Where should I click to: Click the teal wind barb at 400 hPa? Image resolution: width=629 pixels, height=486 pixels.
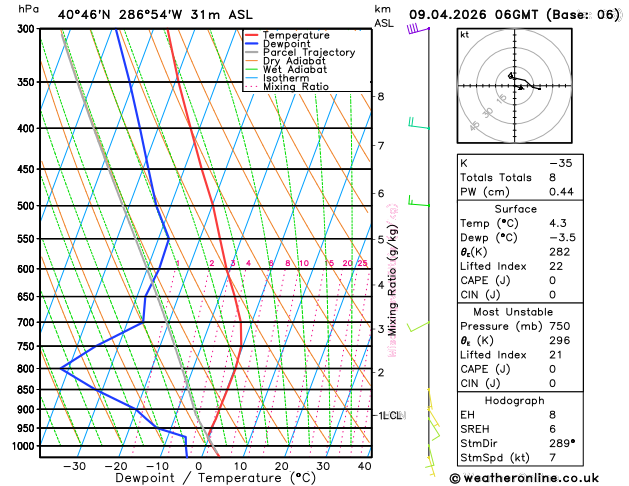[x=419, y=123]
